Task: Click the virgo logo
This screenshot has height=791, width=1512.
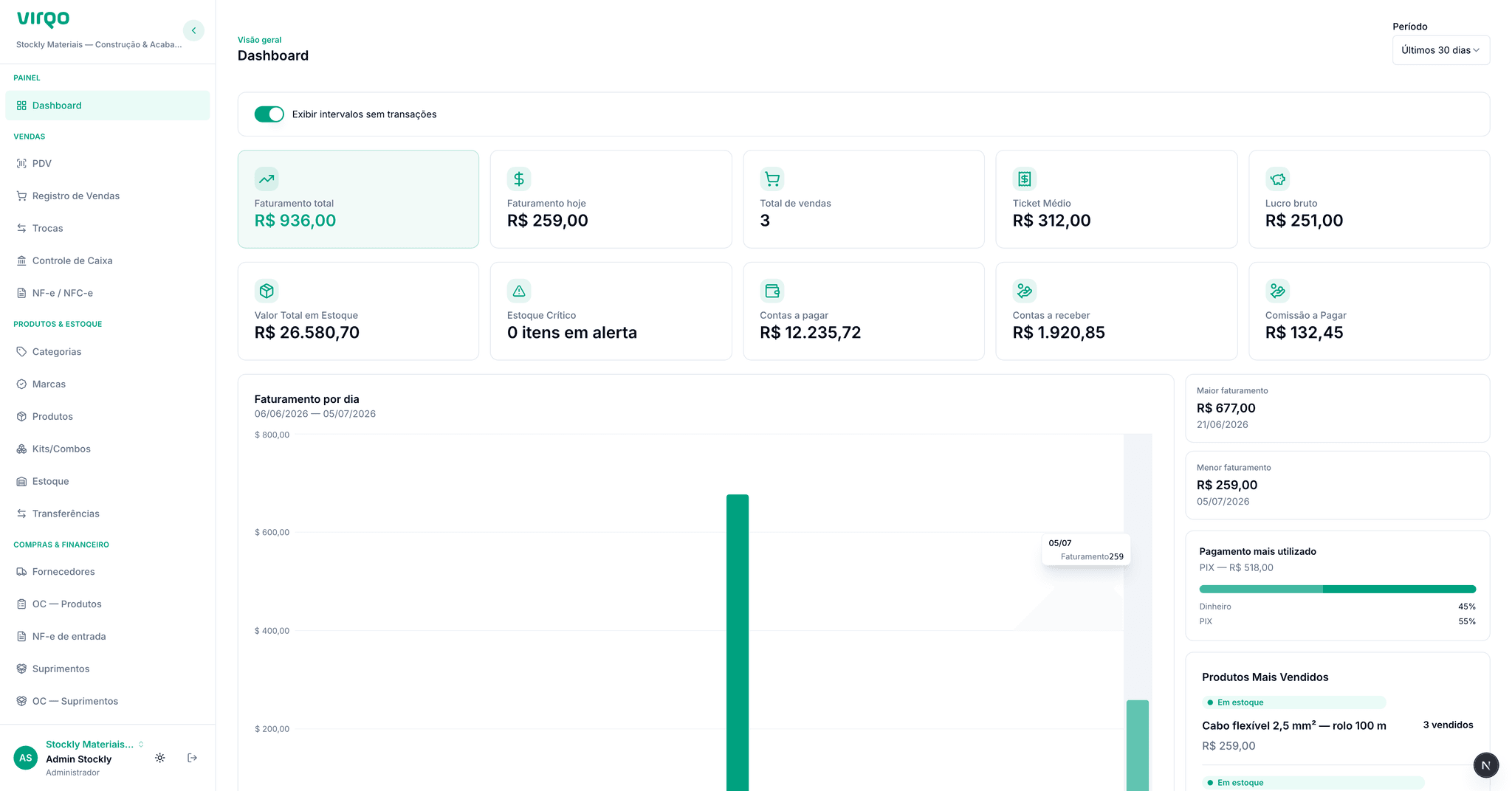Action: click(x=44, y=19)
